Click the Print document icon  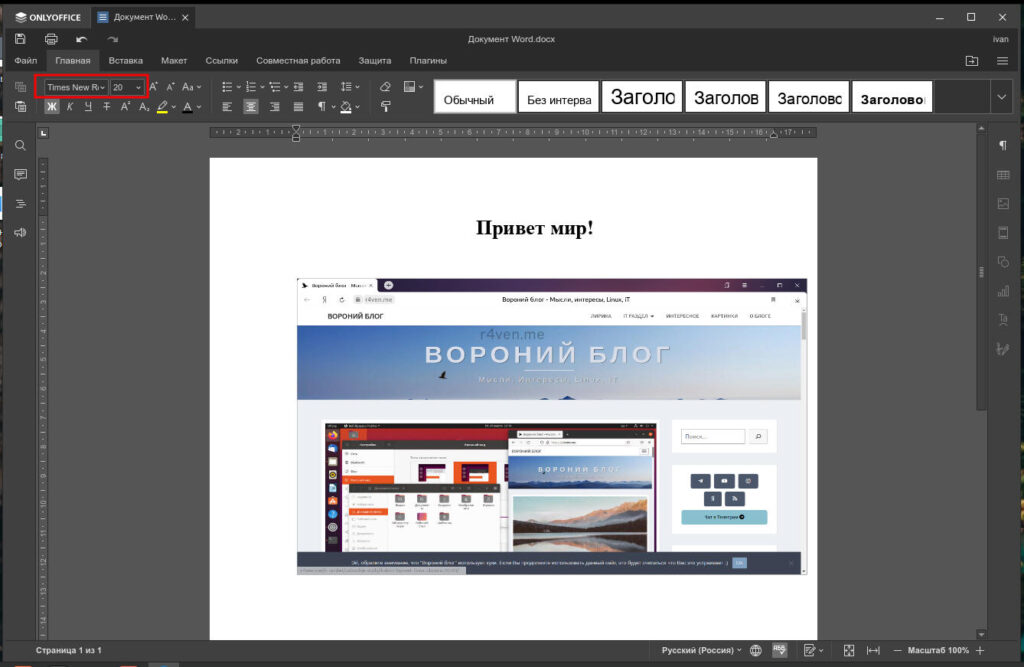[51, 39]
